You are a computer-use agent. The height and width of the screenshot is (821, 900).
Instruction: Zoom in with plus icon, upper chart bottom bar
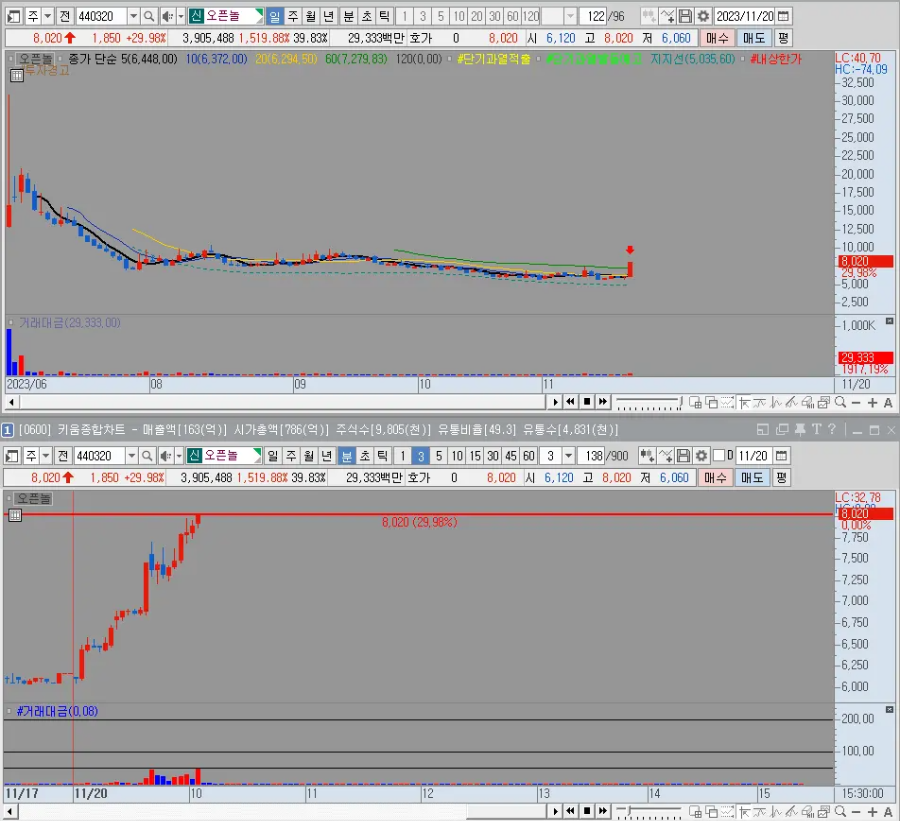click(x=872, y=402)
